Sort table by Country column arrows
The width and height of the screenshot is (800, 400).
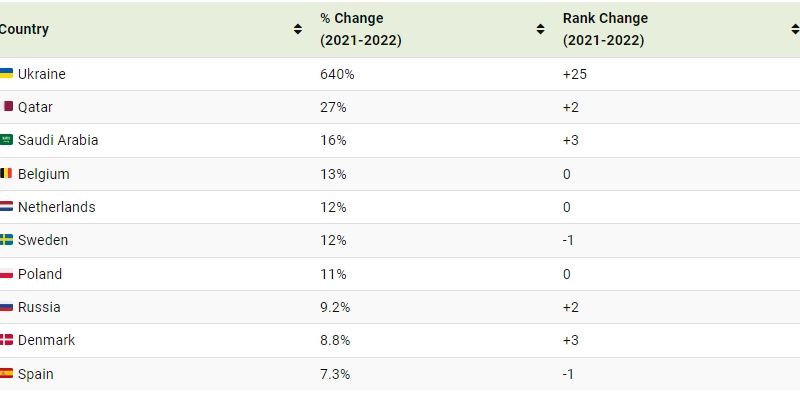coord(298,30)
